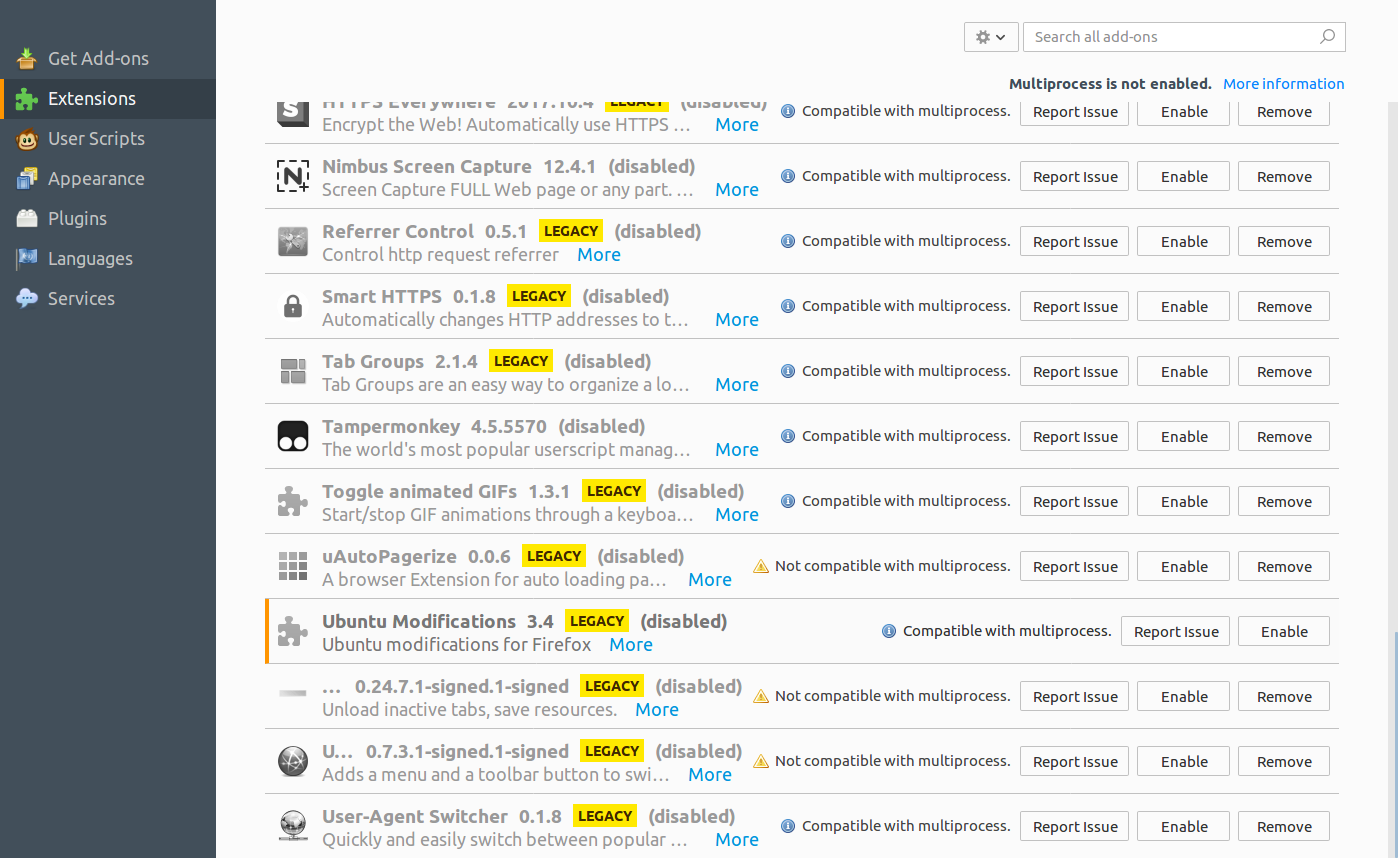1398x858 pixels.
Task: Click the warning icon in uAutoPagerize row
Action: pyautogui.click(x=761, y=566)
